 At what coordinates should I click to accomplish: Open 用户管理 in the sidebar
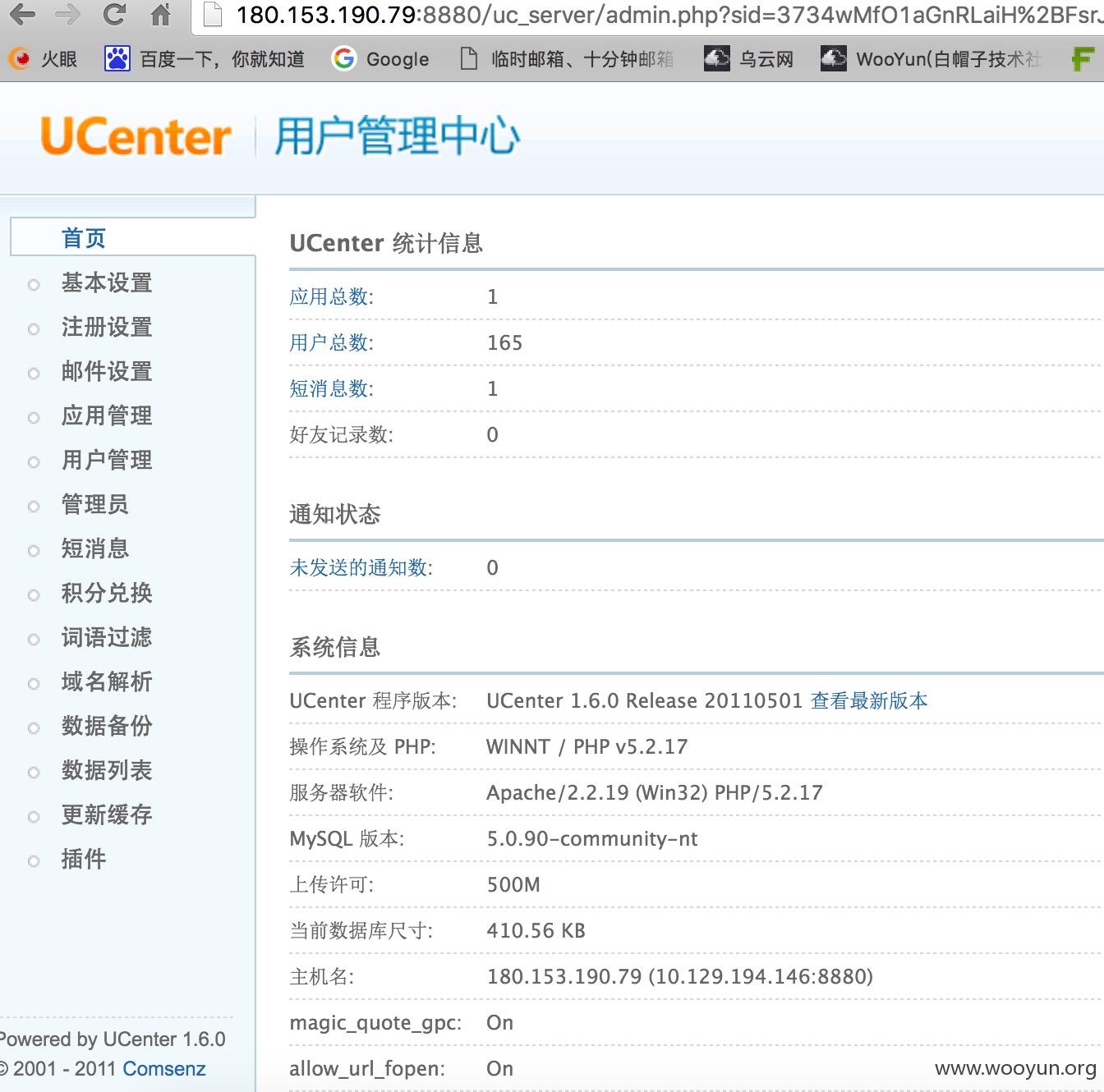coord(107,460)
